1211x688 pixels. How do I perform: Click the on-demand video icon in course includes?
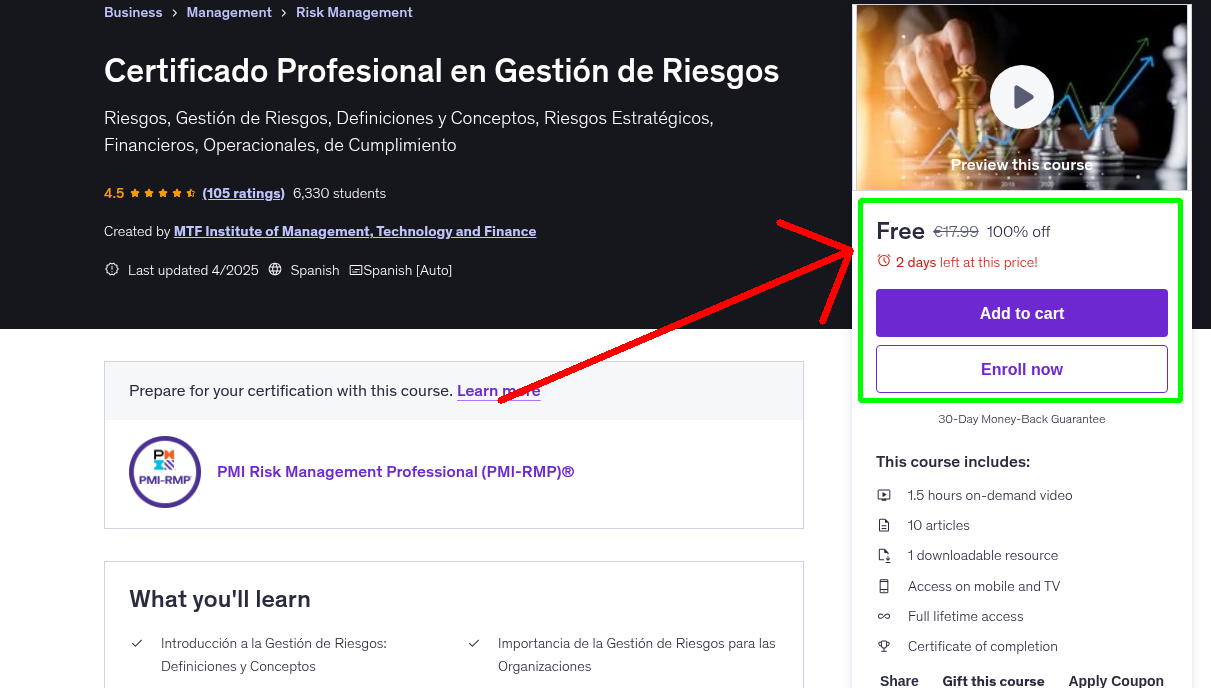click(x=884, y=495)
